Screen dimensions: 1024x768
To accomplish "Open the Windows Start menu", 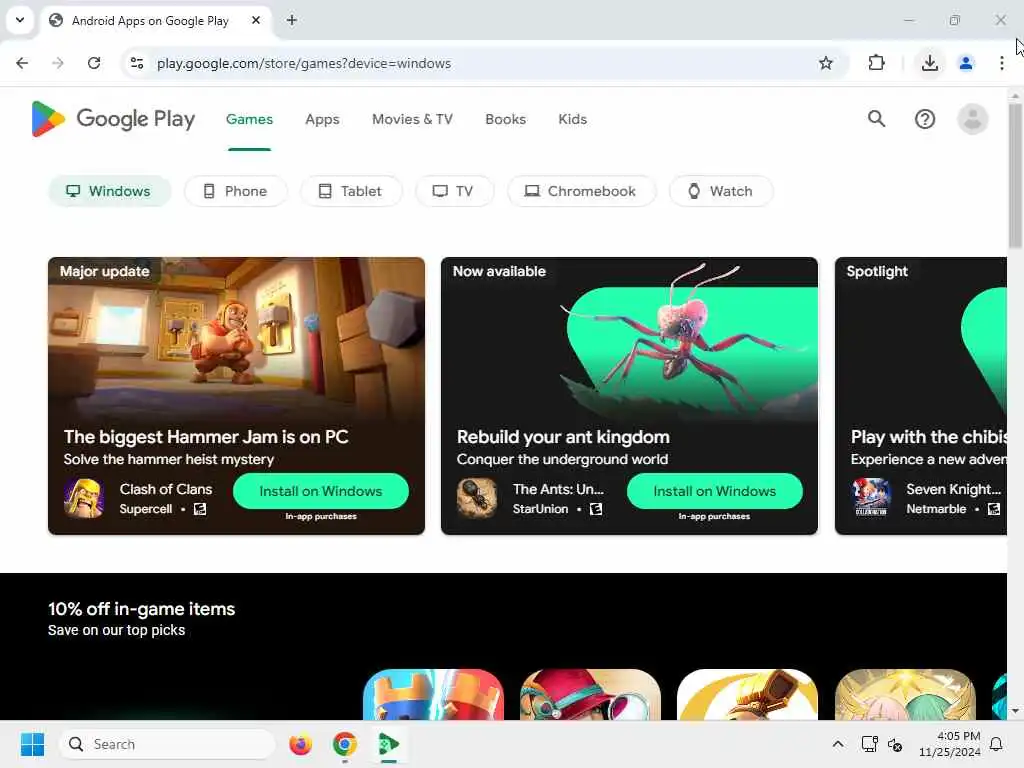I will point(32,744).
